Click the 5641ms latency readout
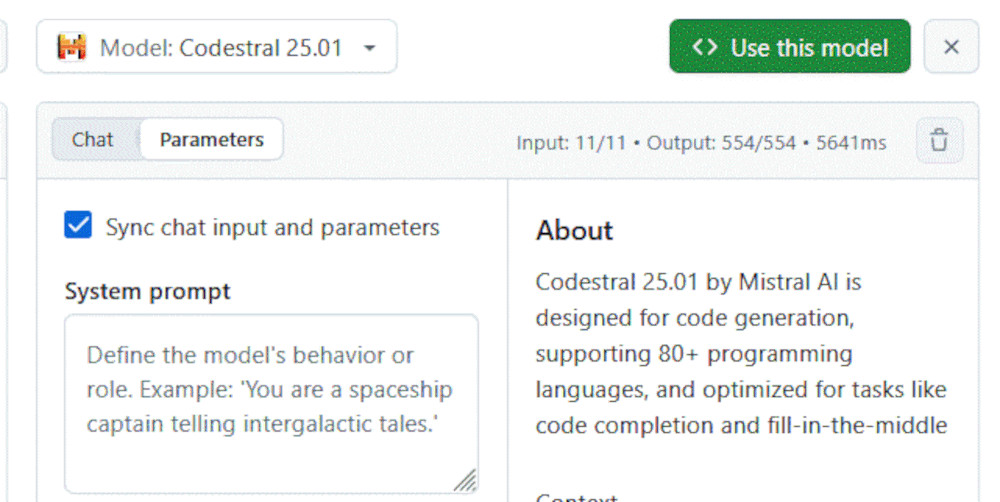 click(x=851, y=143)
